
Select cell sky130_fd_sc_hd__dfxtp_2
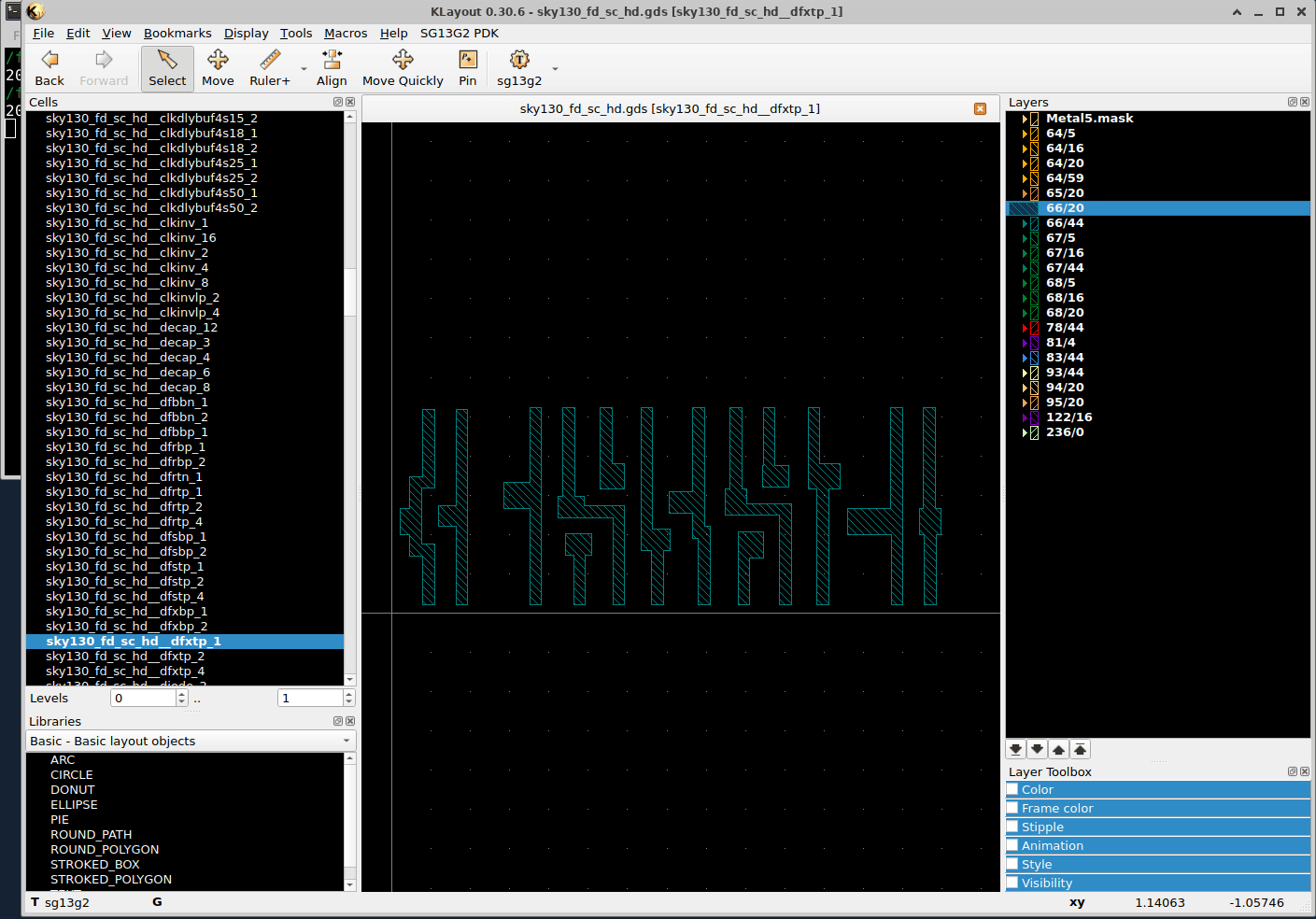[125, 657]
